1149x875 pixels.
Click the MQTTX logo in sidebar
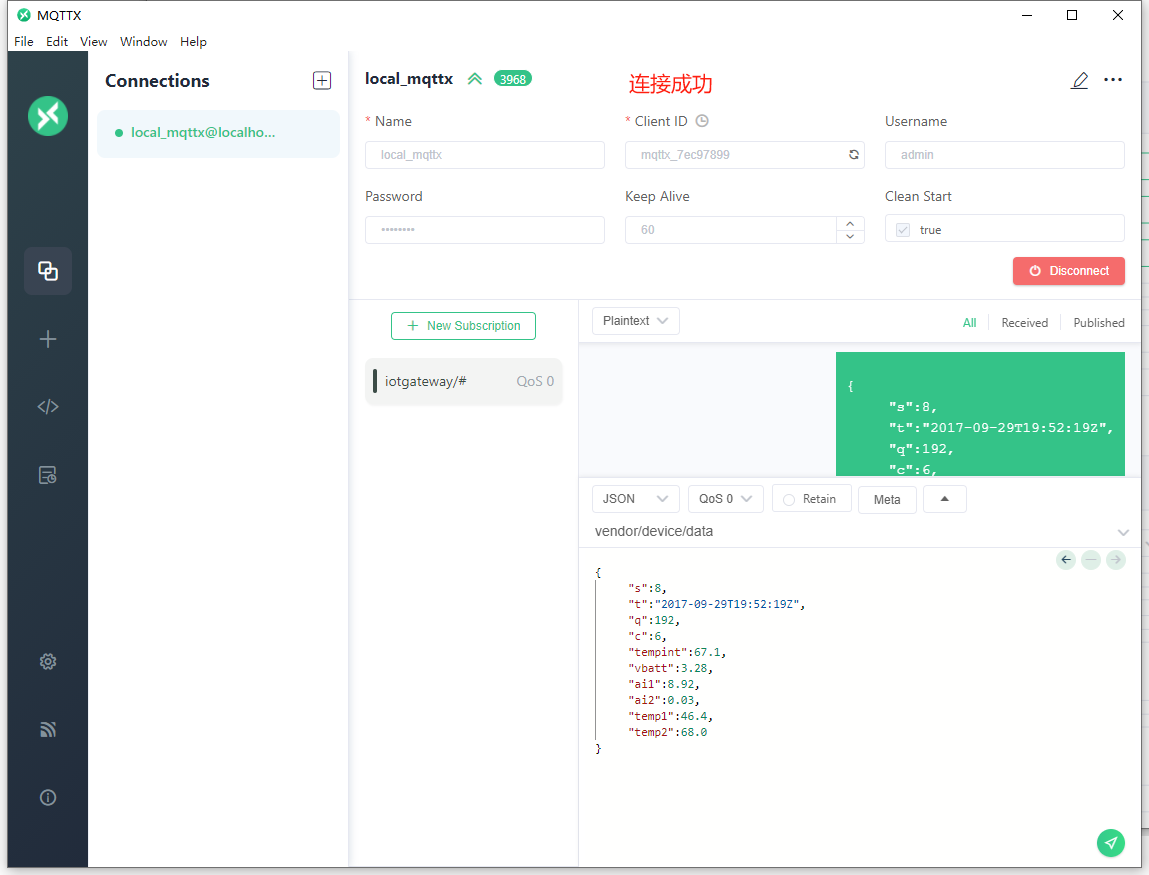pyautogui.click(x=48, y=116)
